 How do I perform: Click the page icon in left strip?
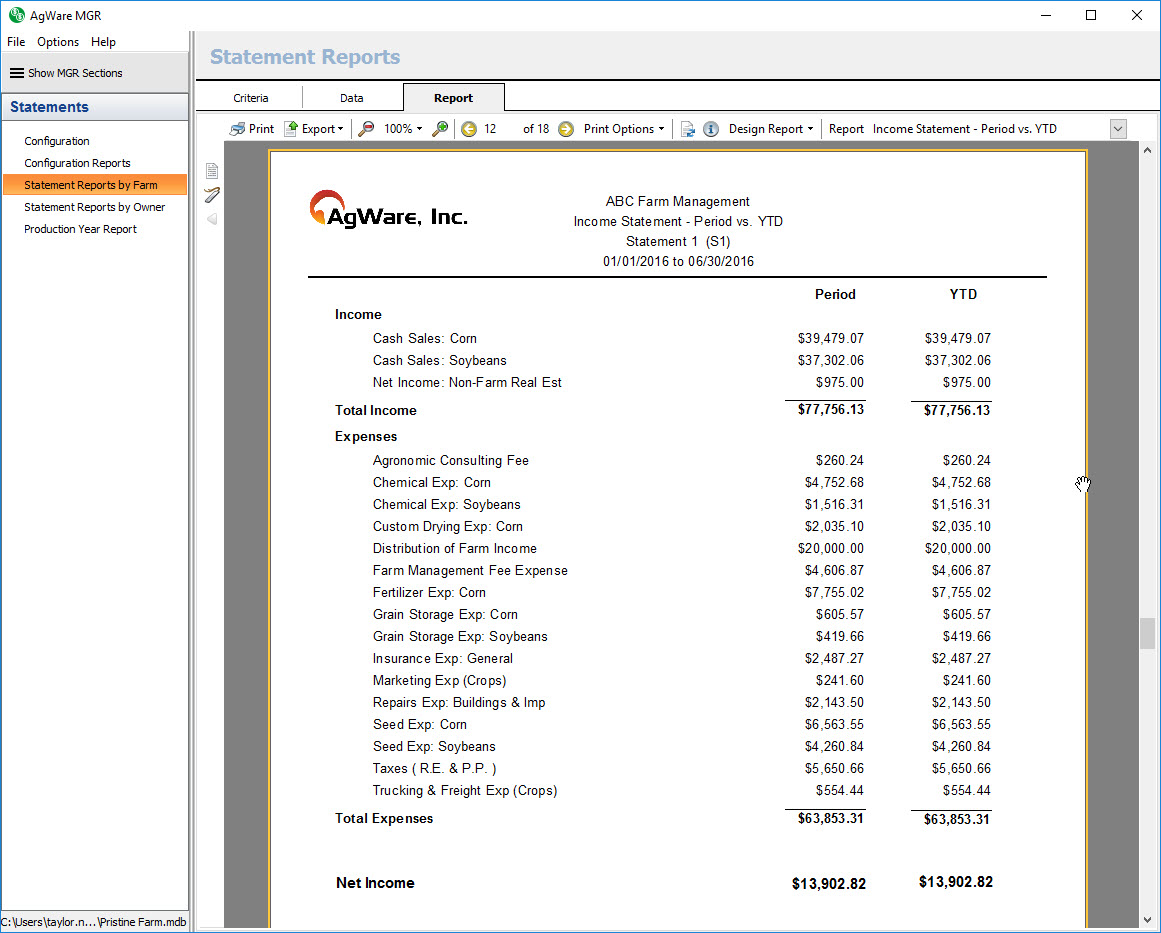click(212, 171)
